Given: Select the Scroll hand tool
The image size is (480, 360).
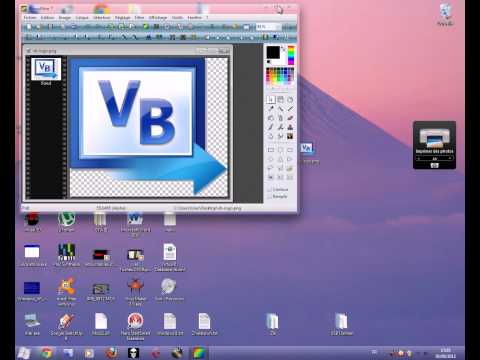Looking at the screenshot, I should click(x=290, y=99).
